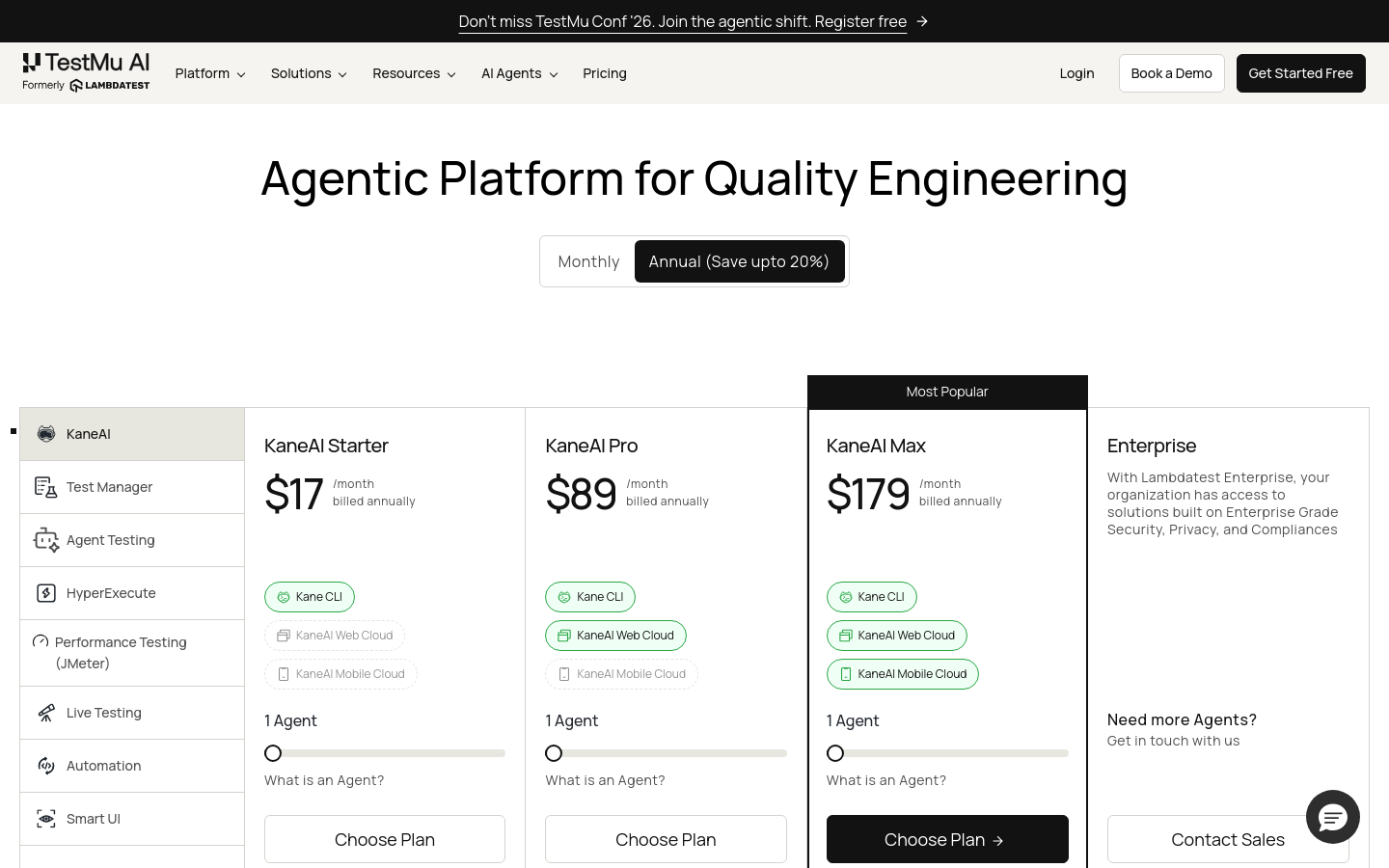This screenshot has height=868, width=1389.
Task: Click the KaneAI Mobile Cloud icon in Max
Action: point(846,674)
